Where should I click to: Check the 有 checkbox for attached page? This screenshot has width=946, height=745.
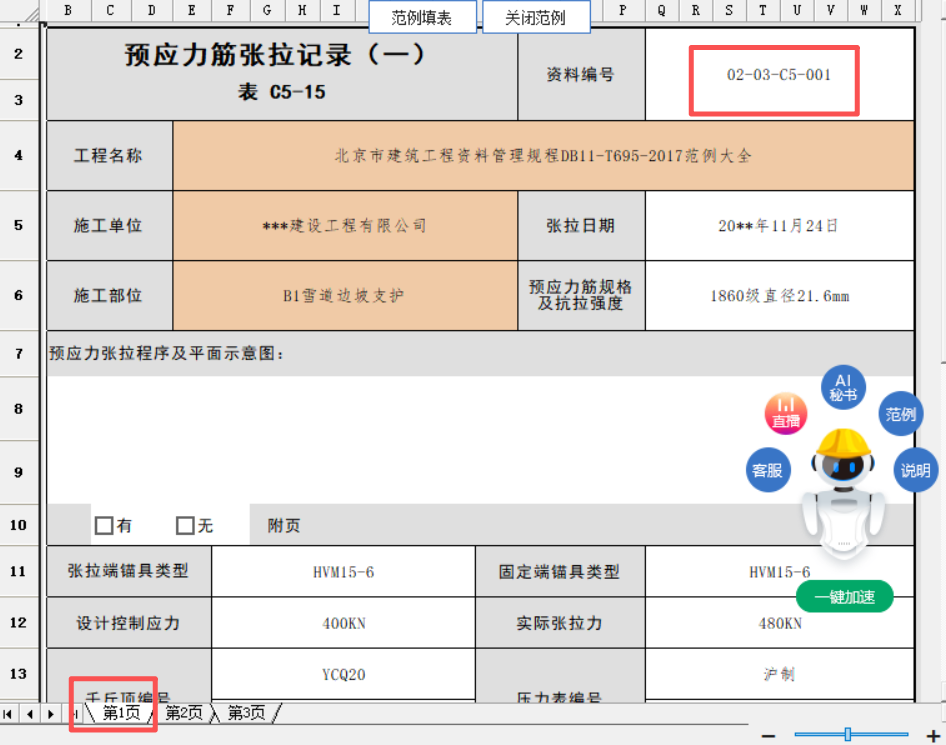tap(104, 525)
